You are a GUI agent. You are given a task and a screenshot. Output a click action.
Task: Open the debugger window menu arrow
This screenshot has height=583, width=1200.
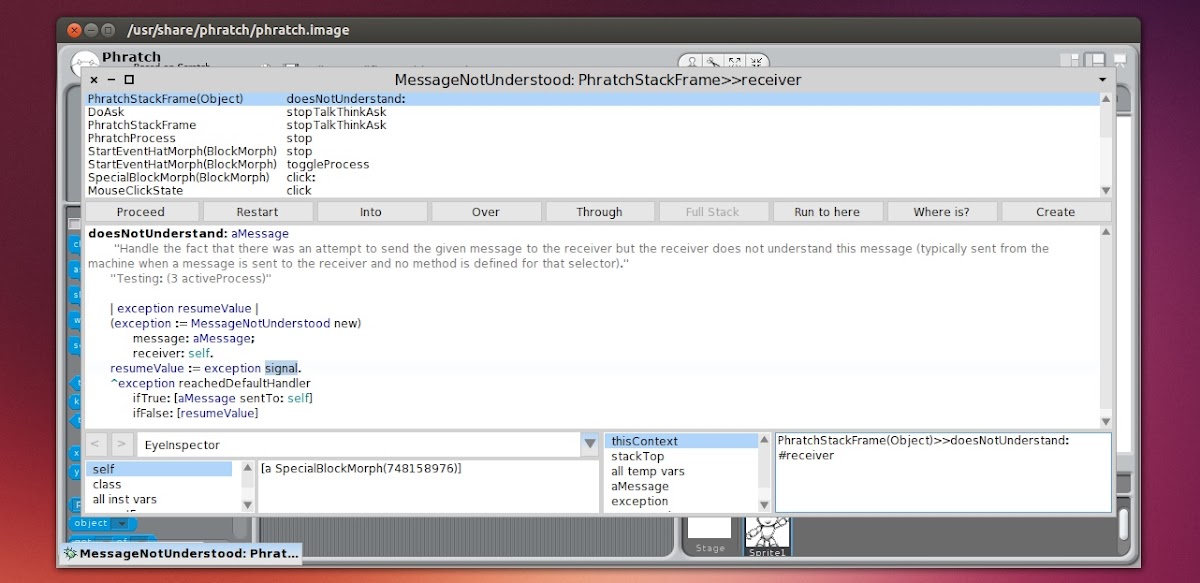point(1103,79)
